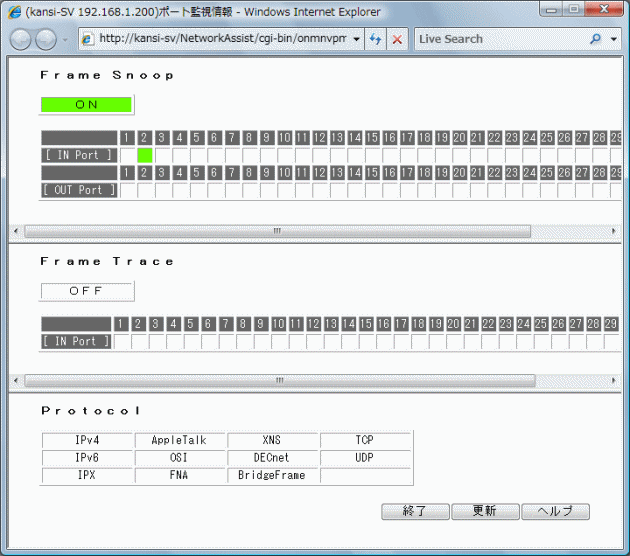The width and height of the screenshot is (630, 556).
Task: Click the Refresh page icon
Action: coord(375,39)
